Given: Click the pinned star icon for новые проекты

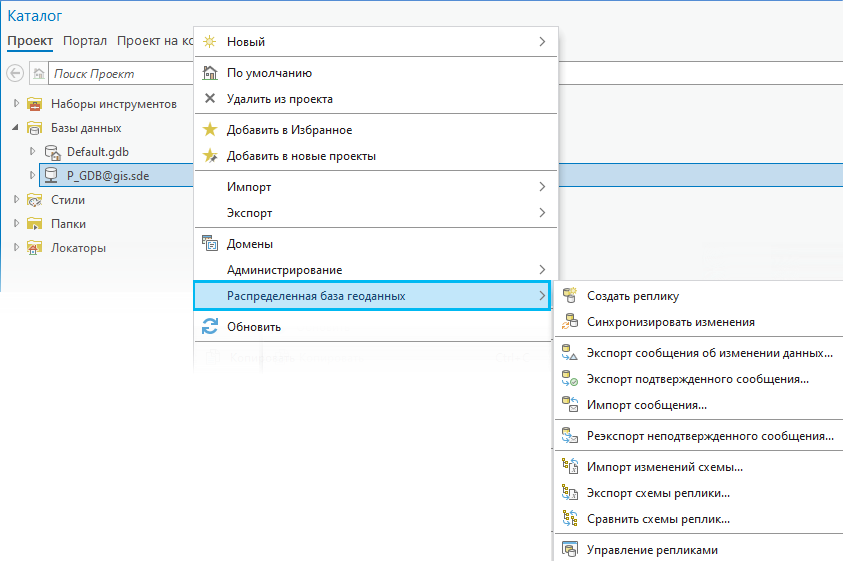Looking at the screenshot, I should 210,156.
